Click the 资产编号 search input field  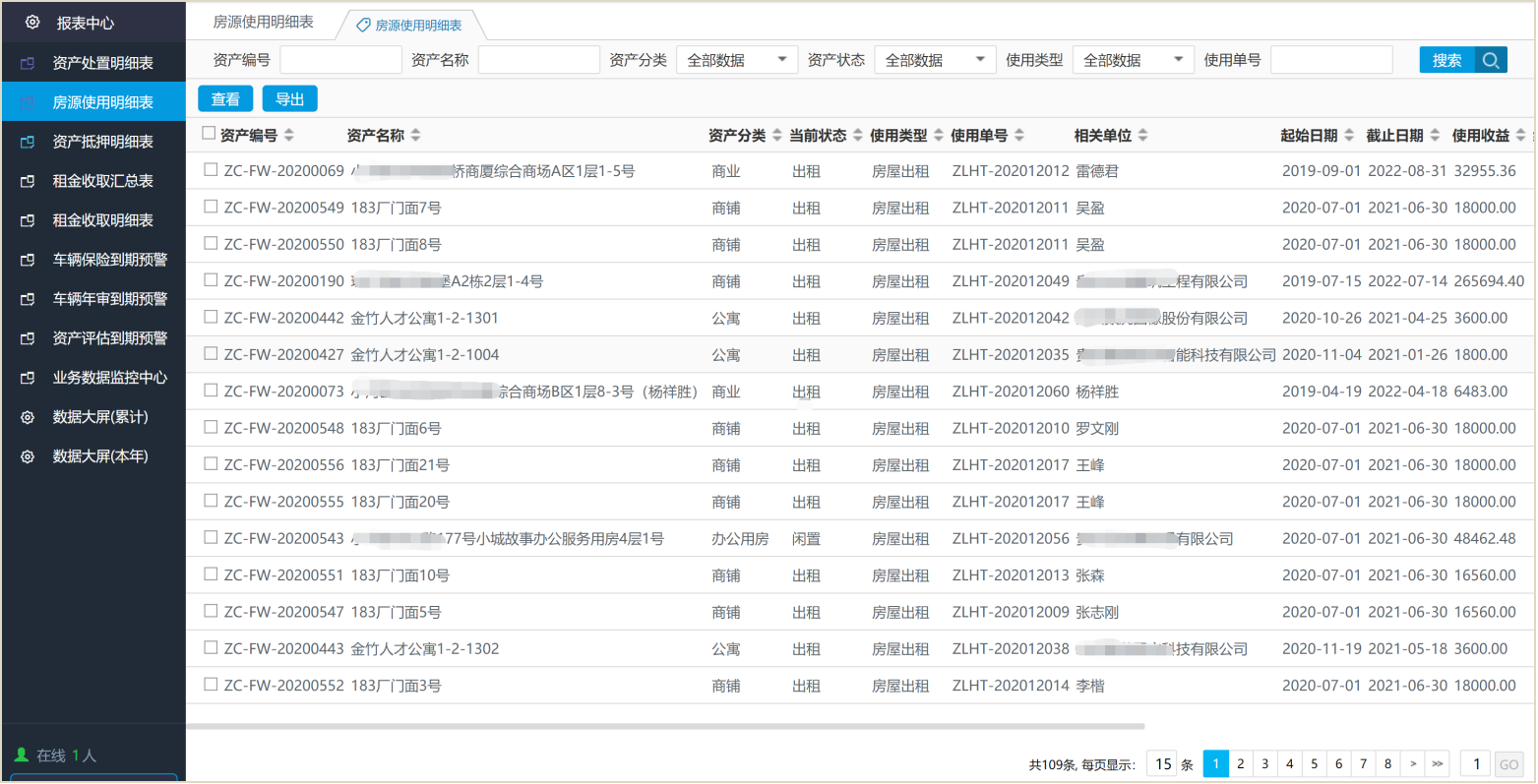pos(340,60)
